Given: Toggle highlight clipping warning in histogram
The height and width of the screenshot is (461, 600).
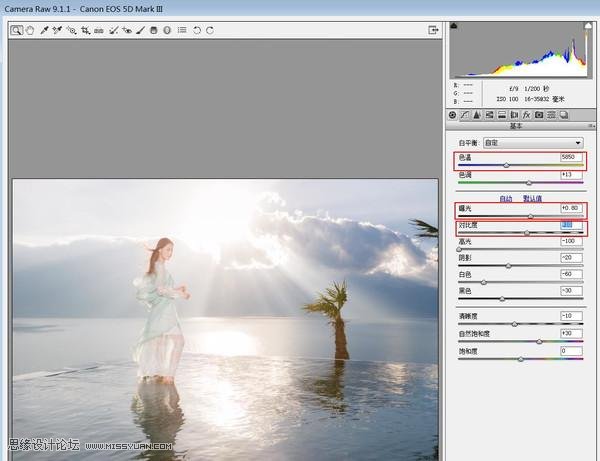Looking at the screenshot, I should tap(586, 24).
